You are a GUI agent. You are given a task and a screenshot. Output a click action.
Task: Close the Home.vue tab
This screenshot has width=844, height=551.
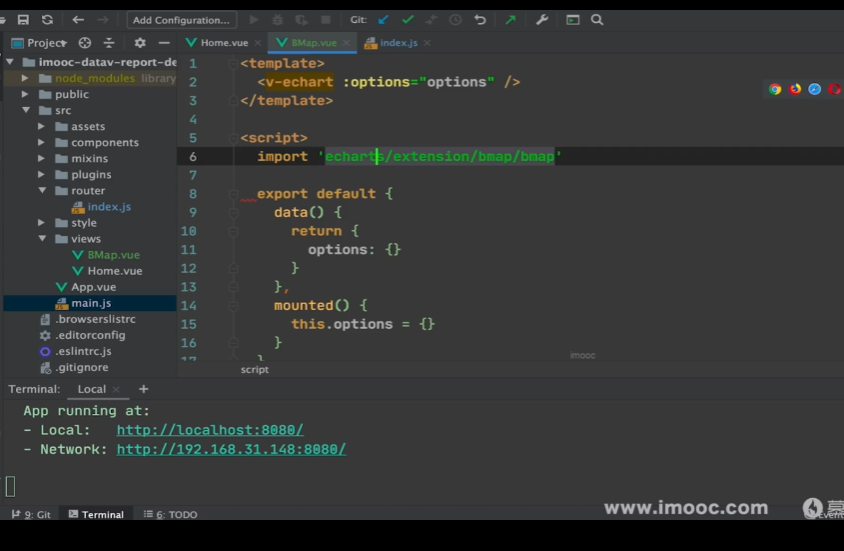pyautogui.click(x=258, y=43)
